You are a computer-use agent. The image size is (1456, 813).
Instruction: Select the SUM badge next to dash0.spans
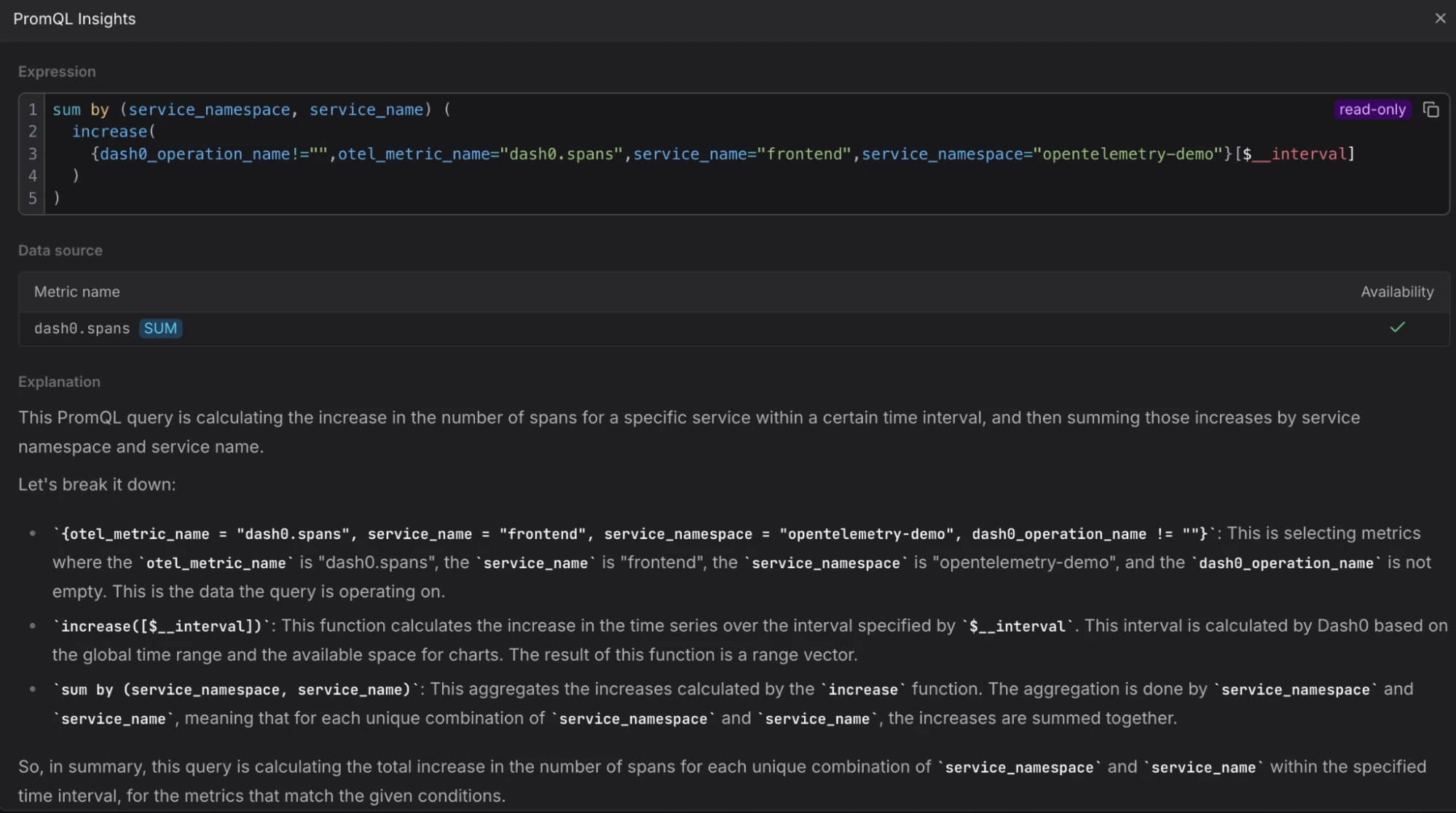coord(160,329)
